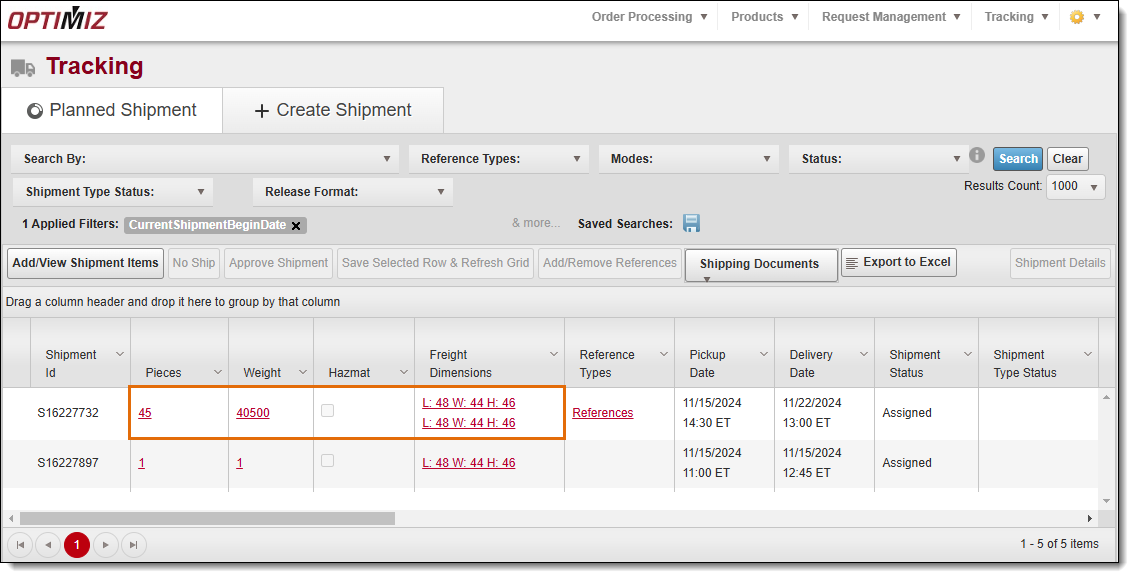1134x578 pixels.
Task: Go to the first page of results
Action: click(x=20, y=545)
